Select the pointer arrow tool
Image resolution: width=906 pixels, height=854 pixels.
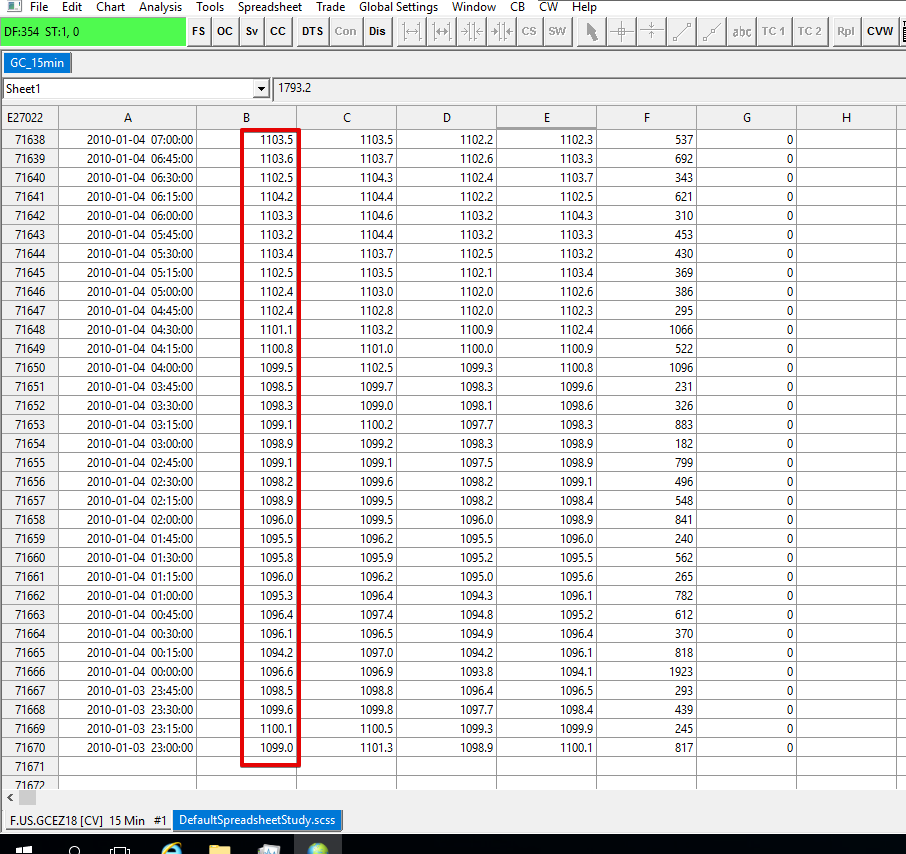[x=591, y=32]
